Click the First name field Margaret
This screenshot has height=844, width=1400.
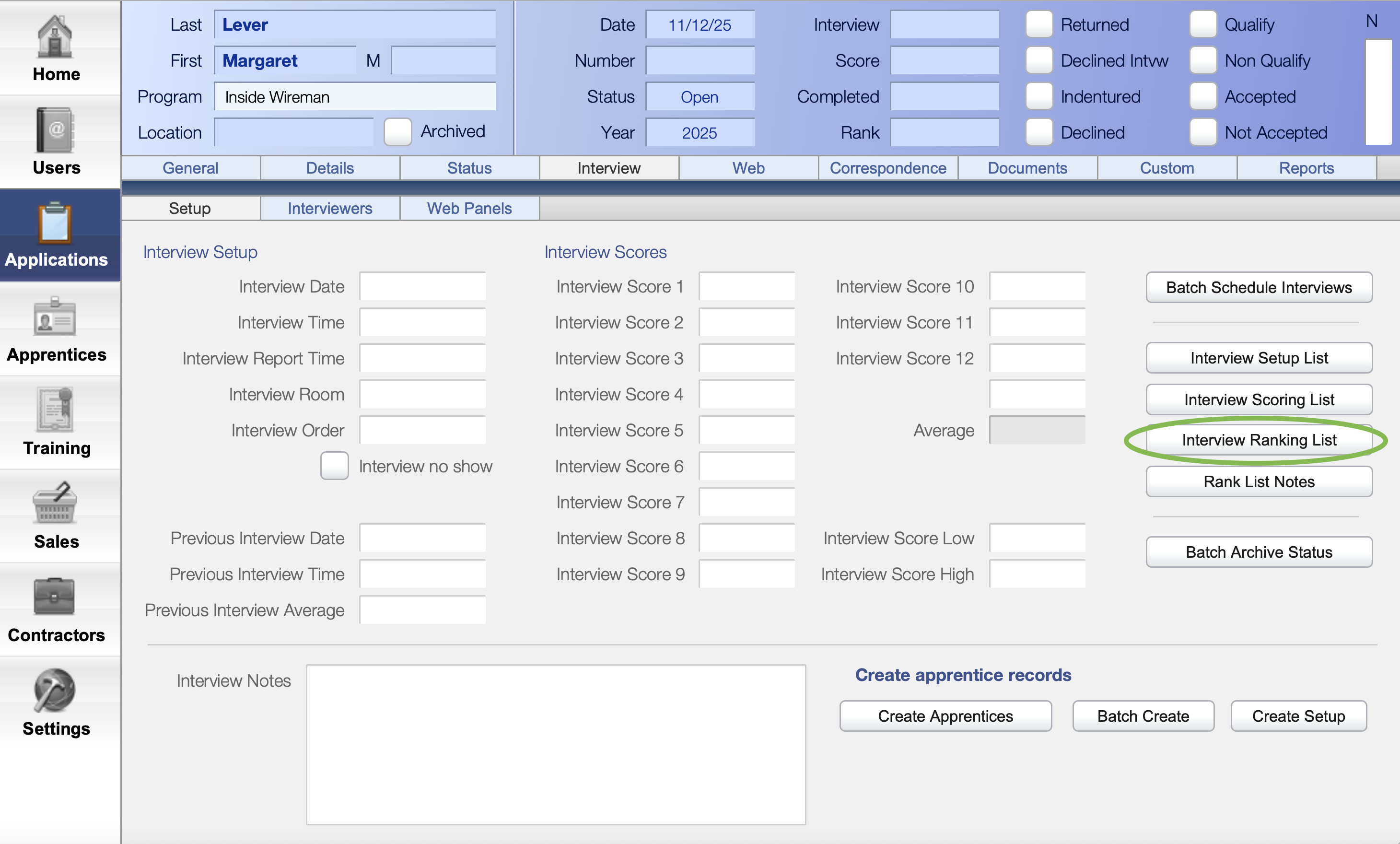[285, 60]
